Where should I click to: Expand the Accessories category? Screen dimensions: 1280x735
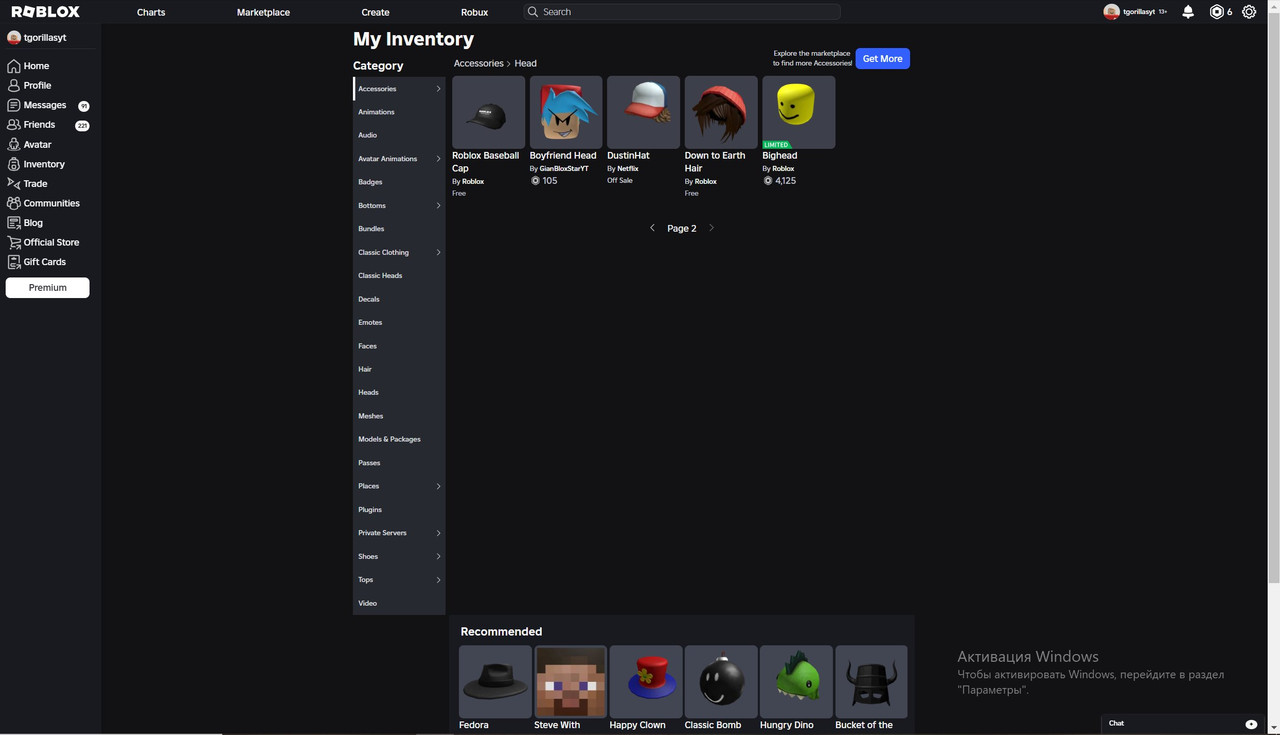(x=438, y=89)
